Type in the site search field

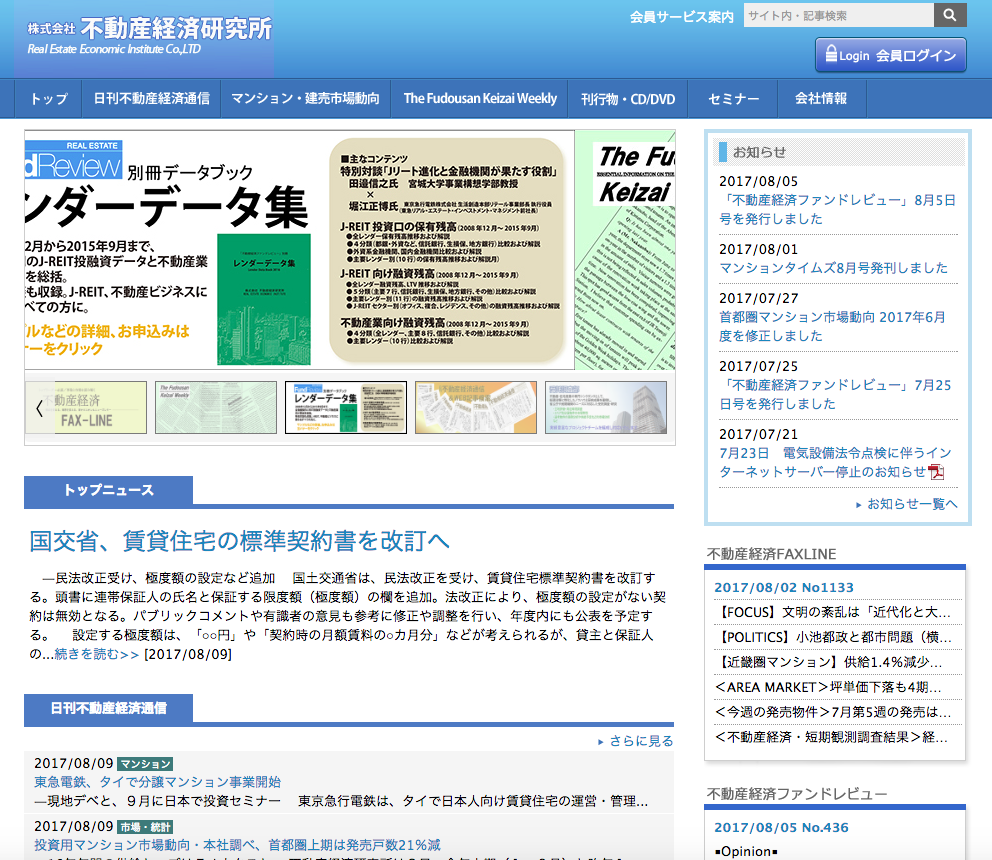pyautogui.click(x=838, y=15)
